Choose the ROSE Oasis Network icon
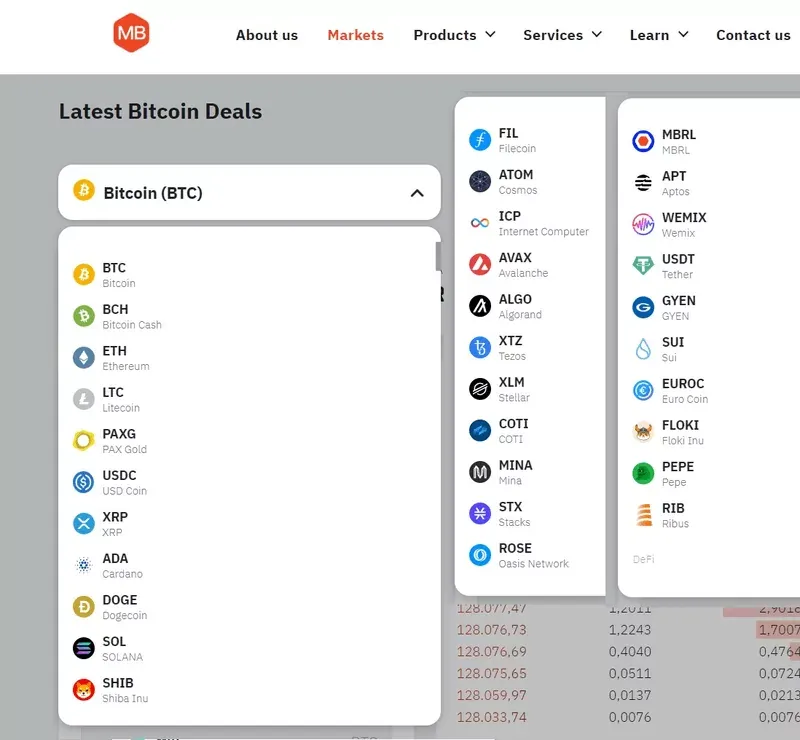Viewport: 800px width, 740px height. click(x=480, y=555)
